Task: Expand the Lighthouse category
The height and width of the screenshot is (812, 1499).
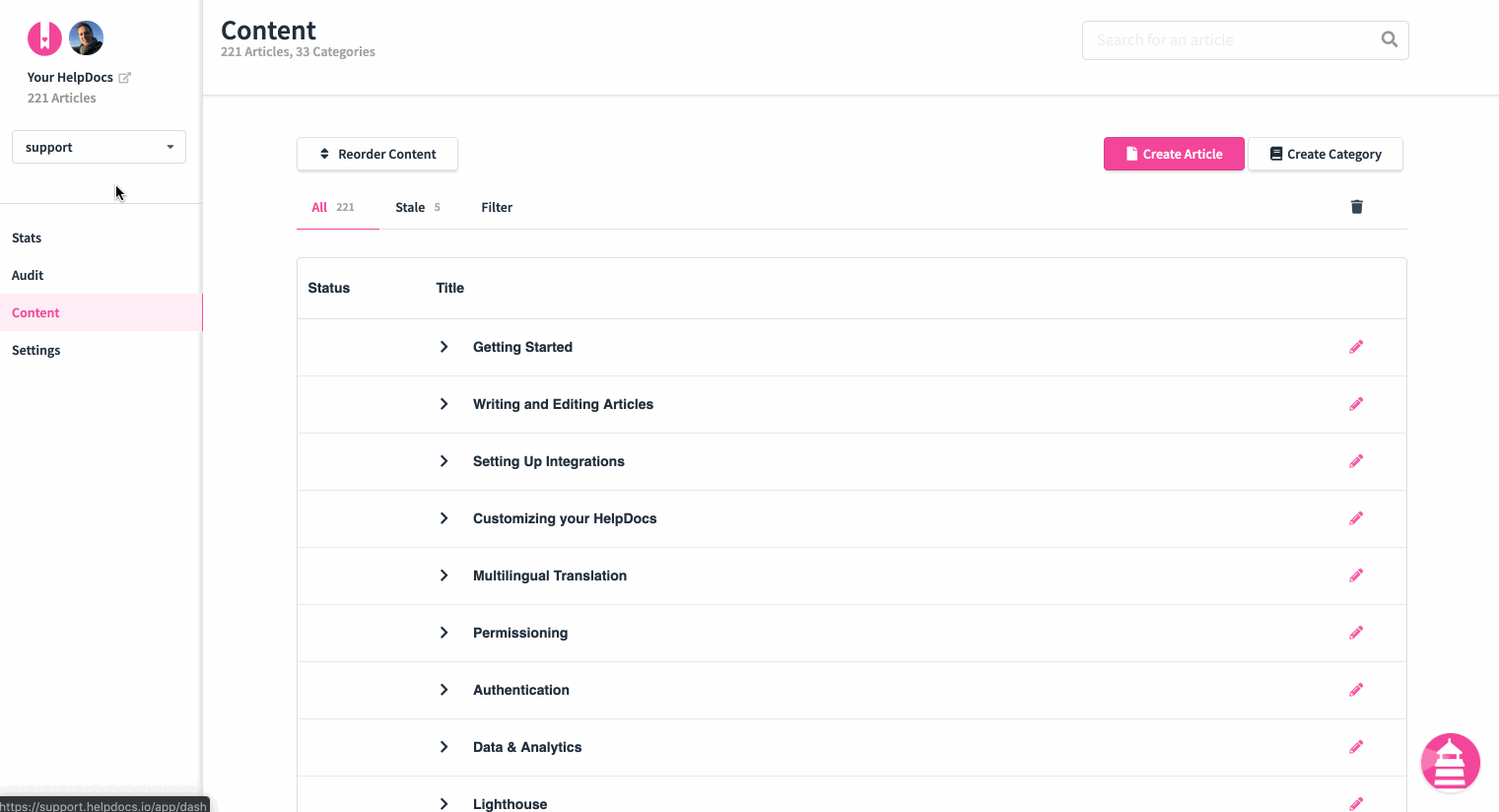Action: pyautogui.click(x=444, y=804)
